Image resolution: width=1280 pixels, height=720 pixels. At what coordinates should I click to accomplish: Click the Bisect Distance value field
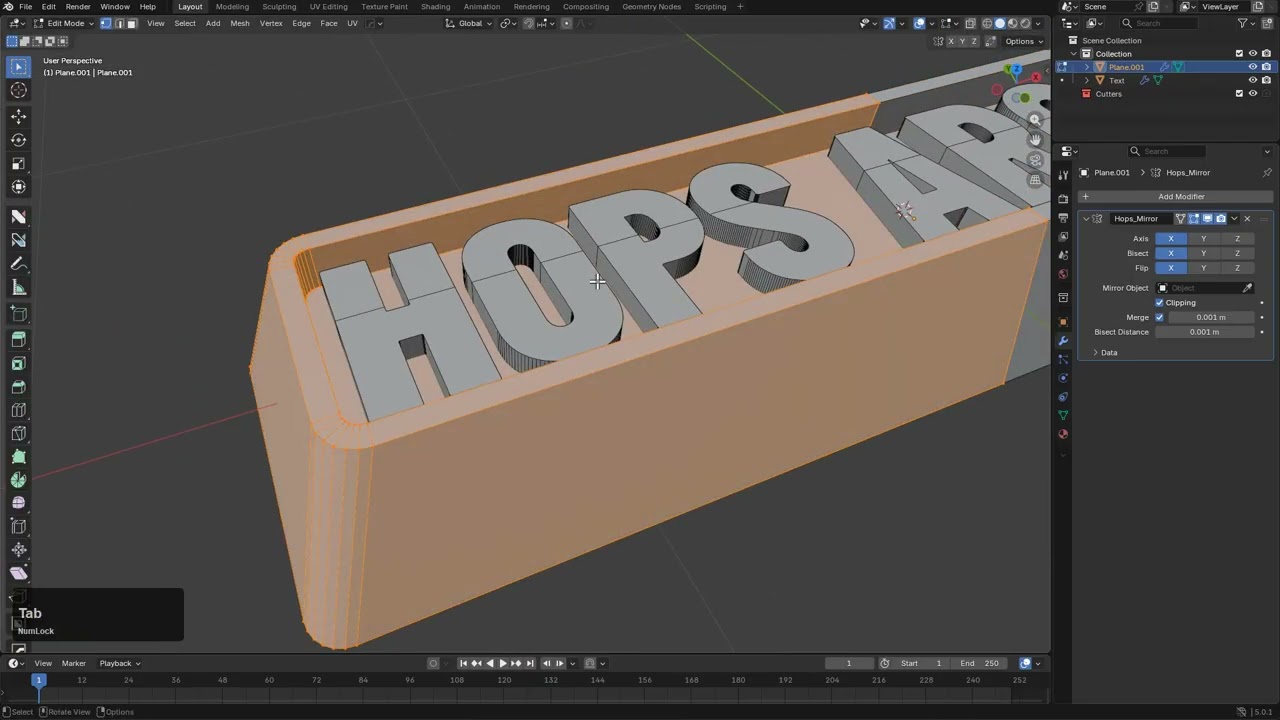1205,332
